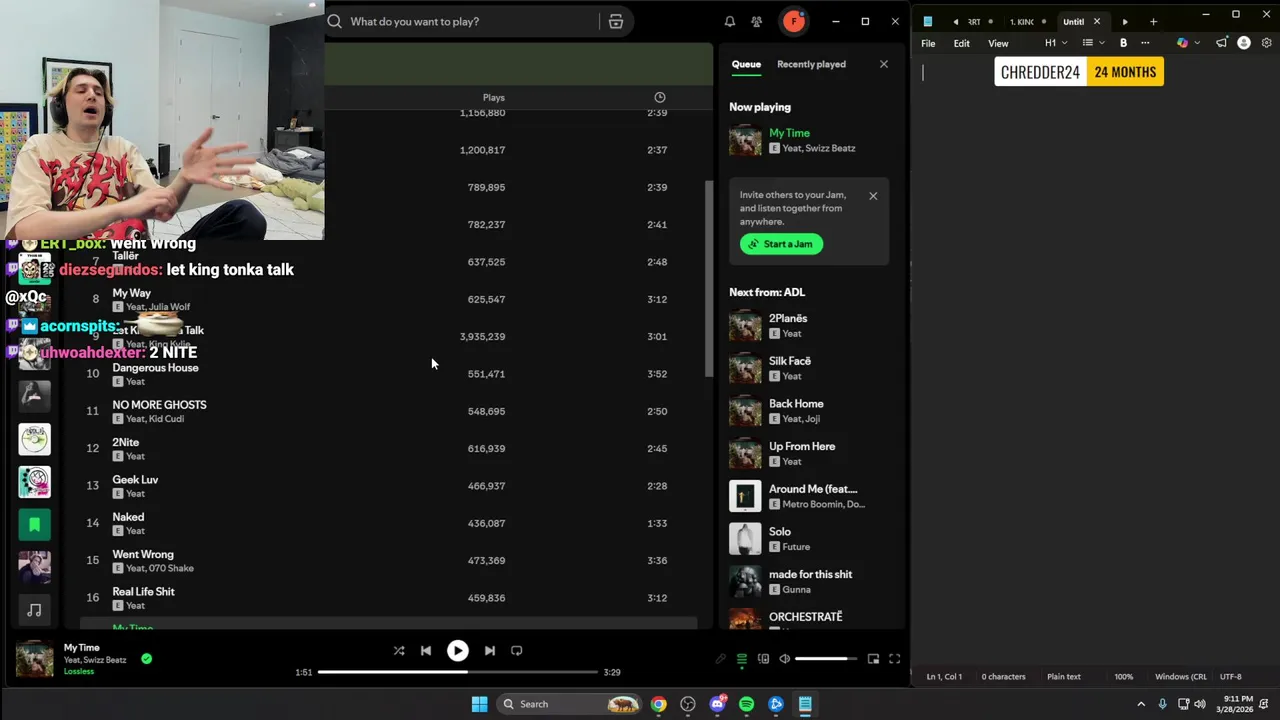Open Windows Start menu

pyautogui.click(x=480, y=704)
